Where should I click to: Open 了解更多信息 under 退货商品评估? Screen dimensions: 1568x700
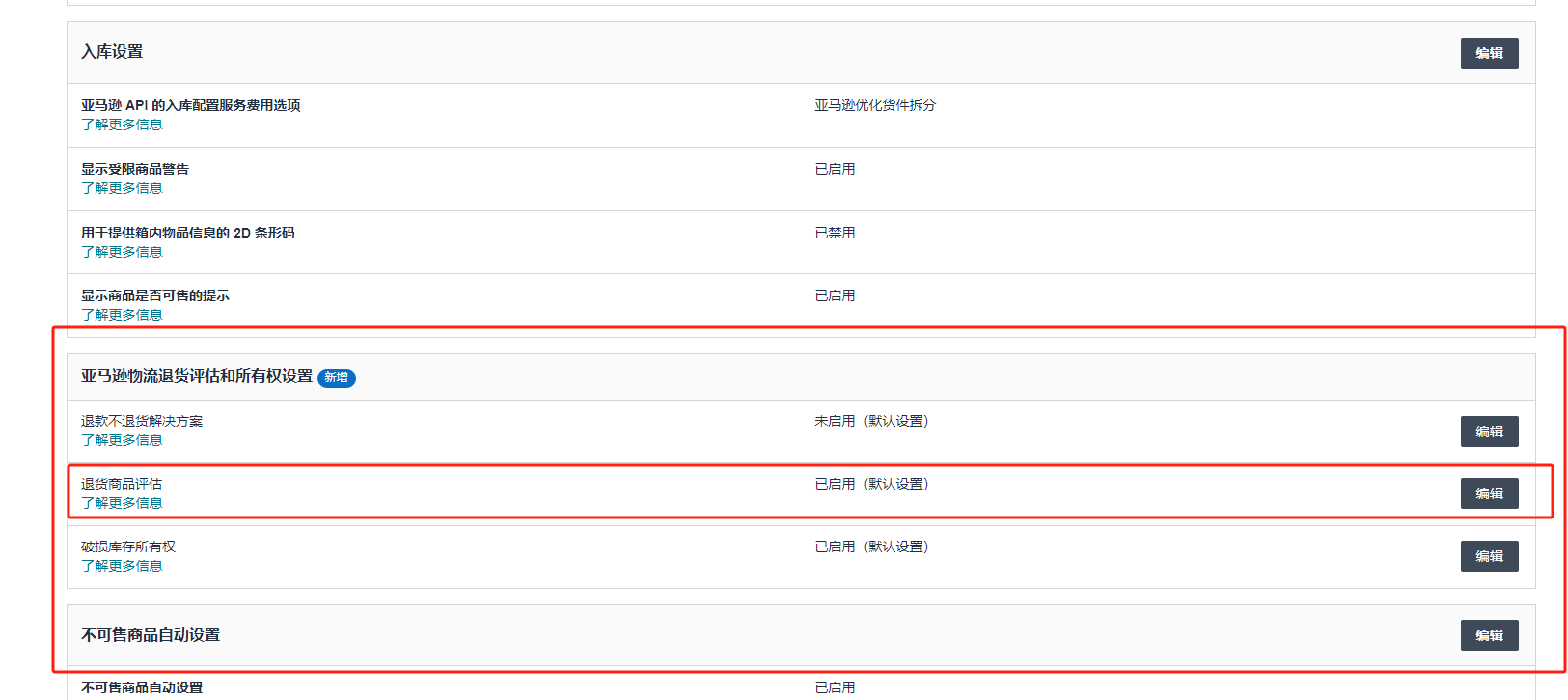(x=122, y=503)
